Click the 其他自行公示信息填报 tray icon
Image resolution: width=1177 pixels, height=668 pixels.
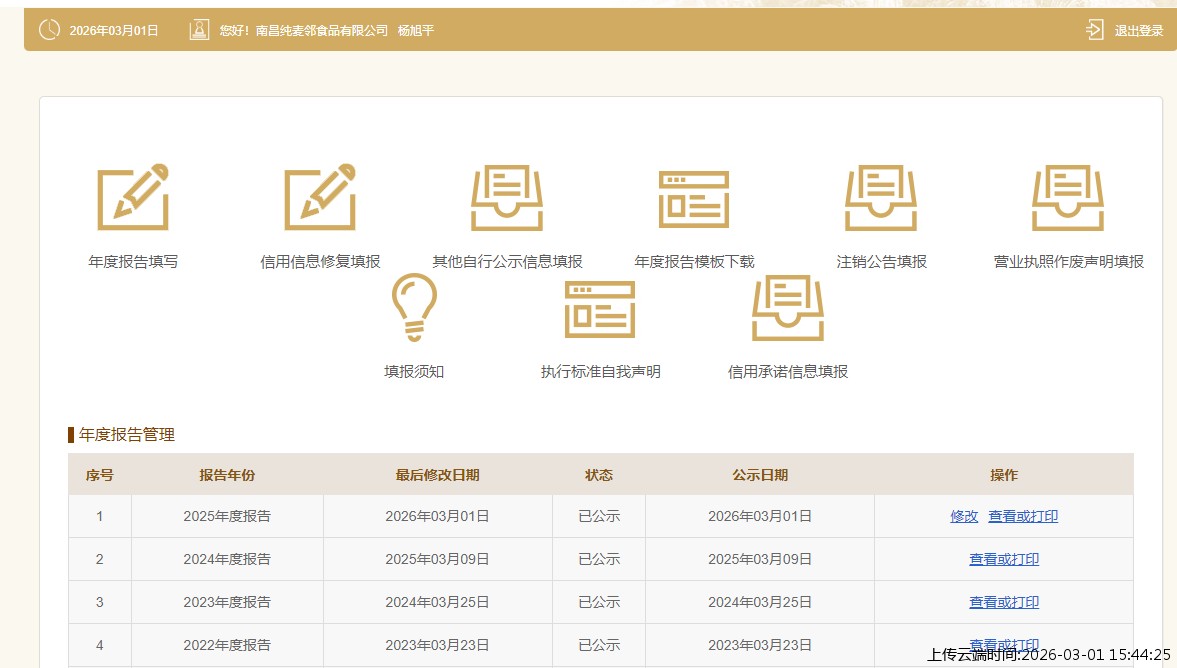coord(507,198)
